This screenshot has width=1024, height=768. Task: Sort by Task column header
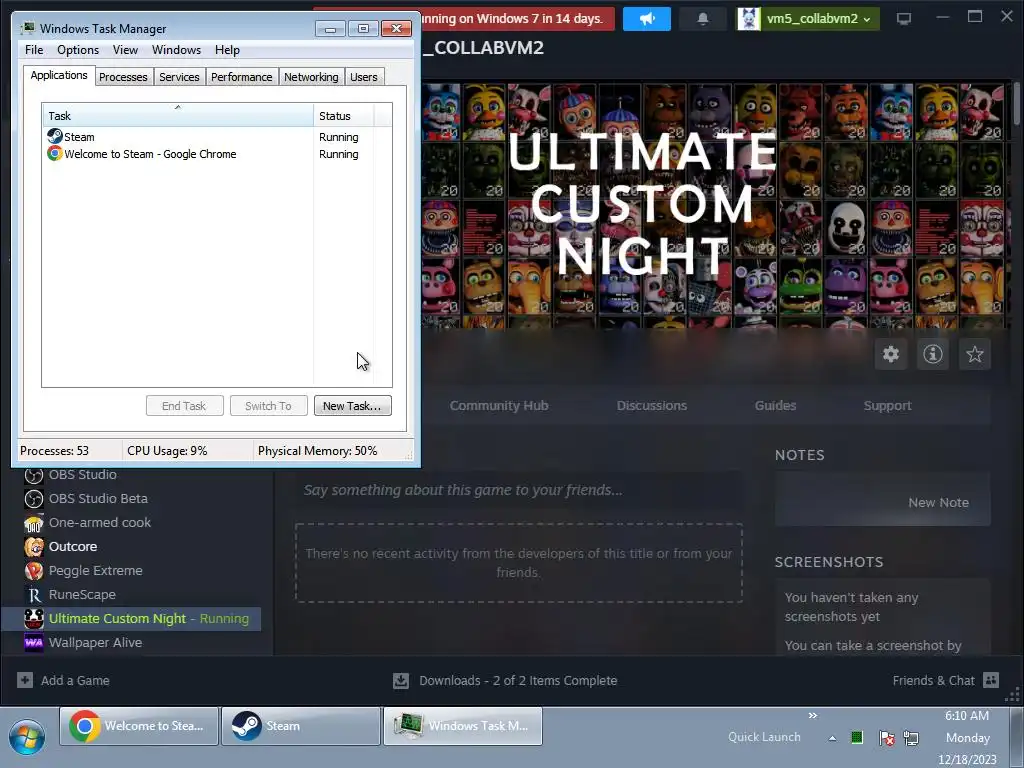click(178, 116)
